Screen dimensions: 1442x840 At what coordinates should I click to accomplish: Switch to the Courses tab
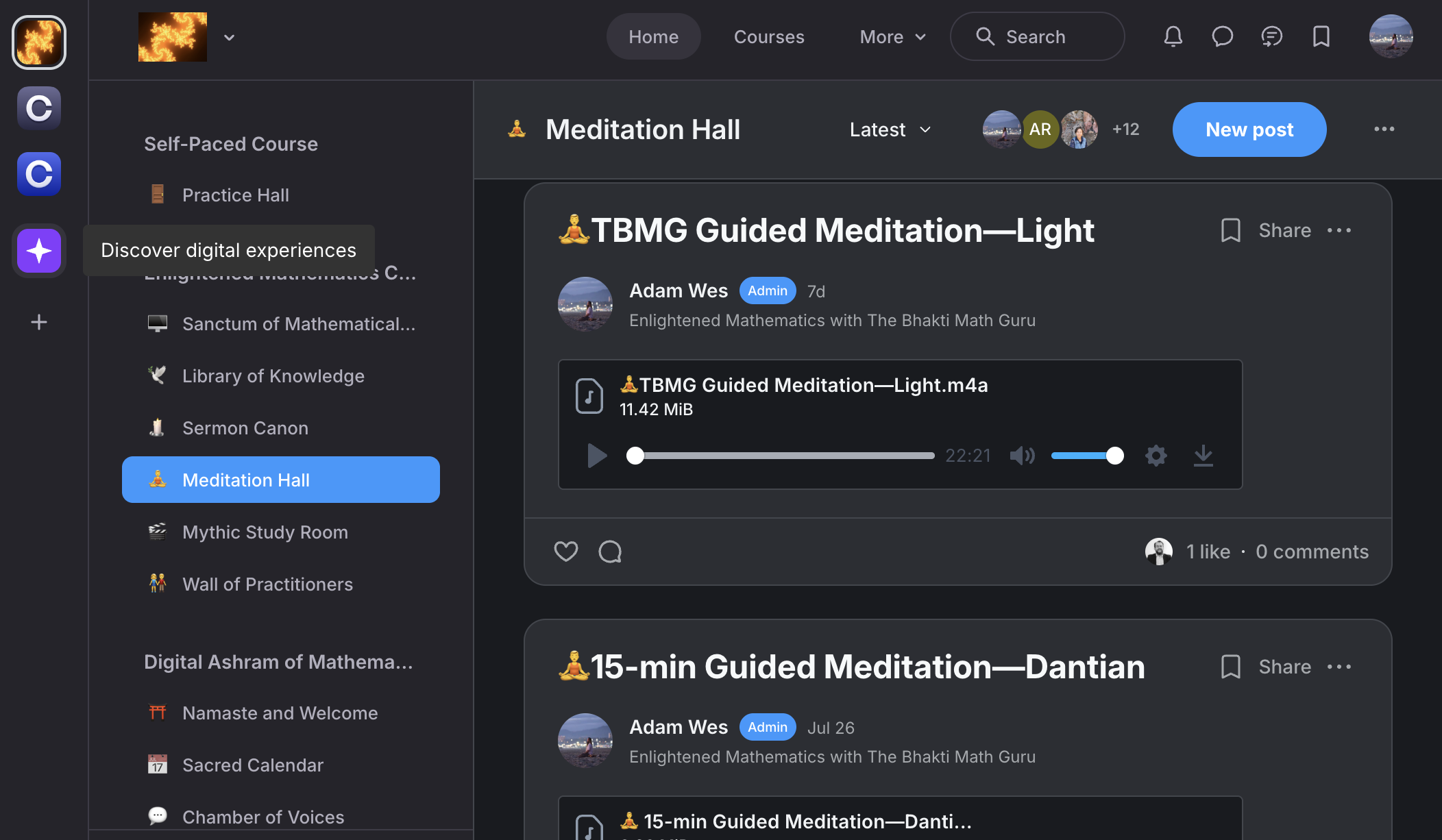pyautogui.click(x=769, y=36)
